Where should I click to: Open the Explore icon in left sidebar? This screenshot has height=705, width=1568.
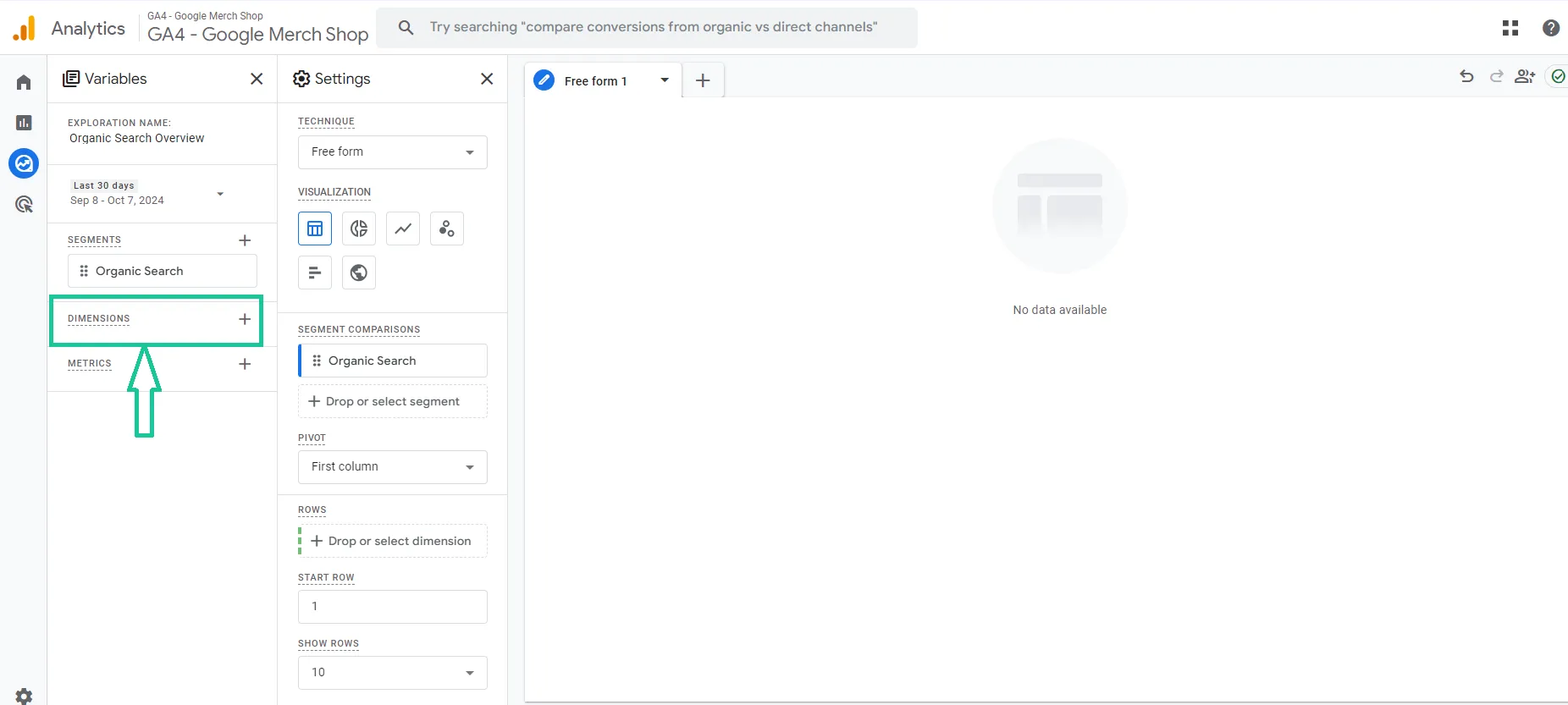pos(24,163)
